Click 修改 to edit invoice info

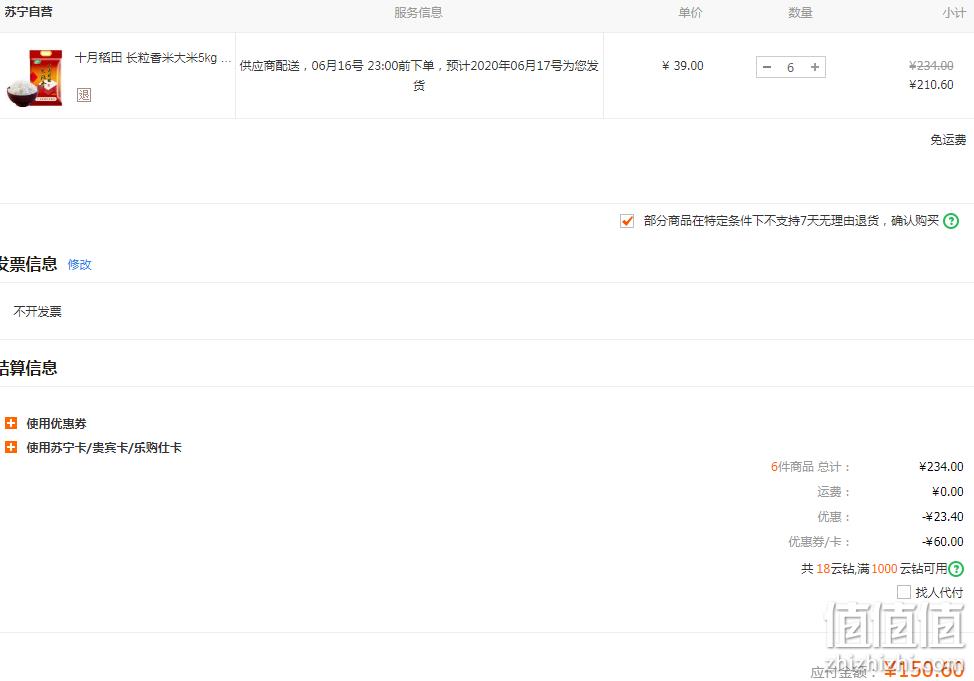point(80,265)
